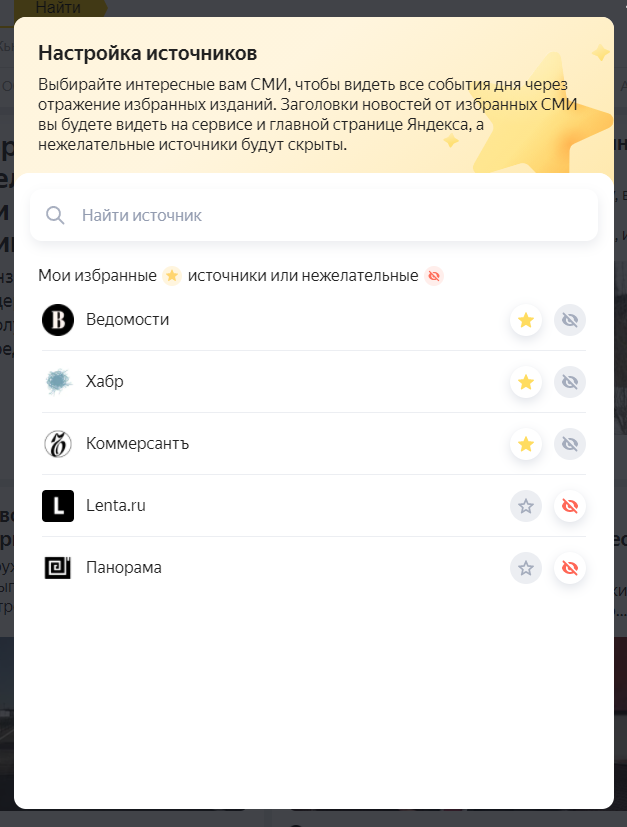The image size is (627, 827).
Task: Mark Коммерсантъ as unwanted source
Action: pyautogui.click(x=570, y=444)
